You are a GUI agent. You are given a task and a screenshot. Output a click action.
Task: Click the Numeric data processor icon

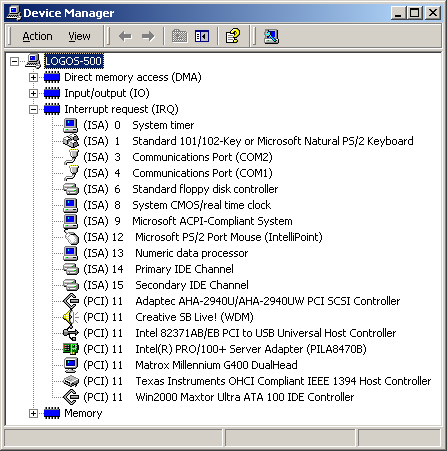click(71, 253)
